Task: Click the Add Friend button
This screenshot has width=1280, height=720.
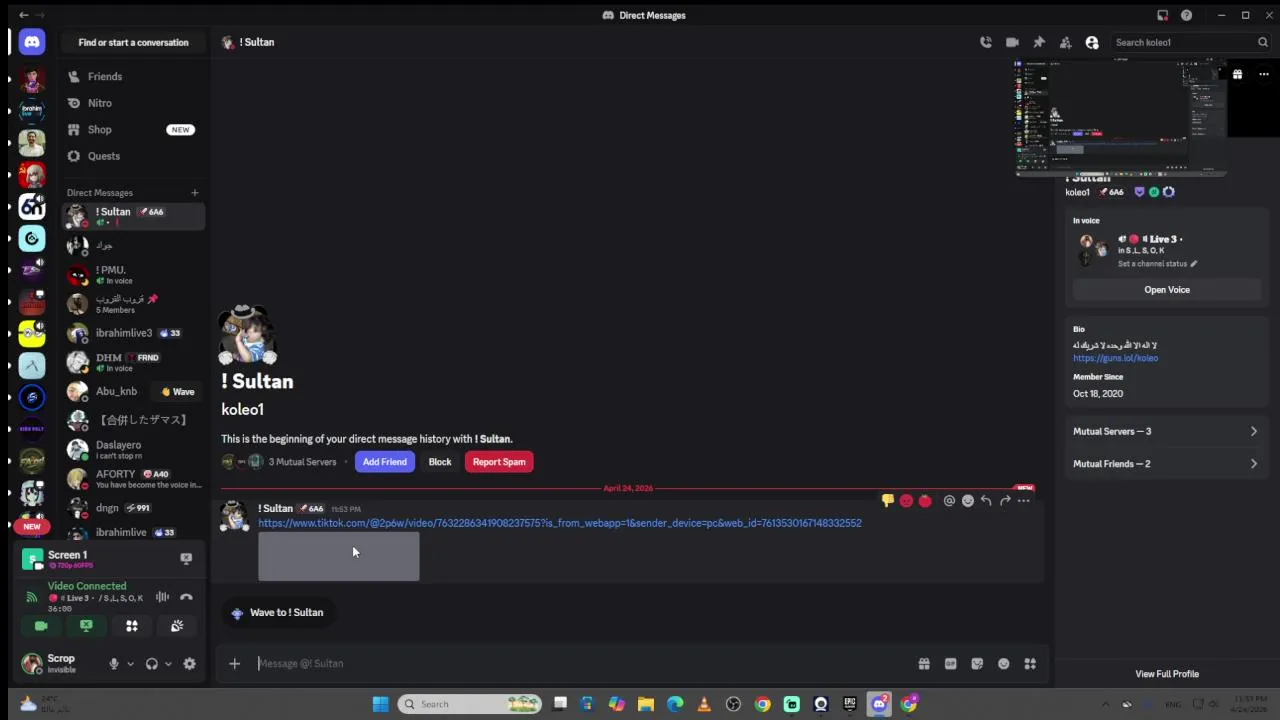Action: tap(385, 462)
